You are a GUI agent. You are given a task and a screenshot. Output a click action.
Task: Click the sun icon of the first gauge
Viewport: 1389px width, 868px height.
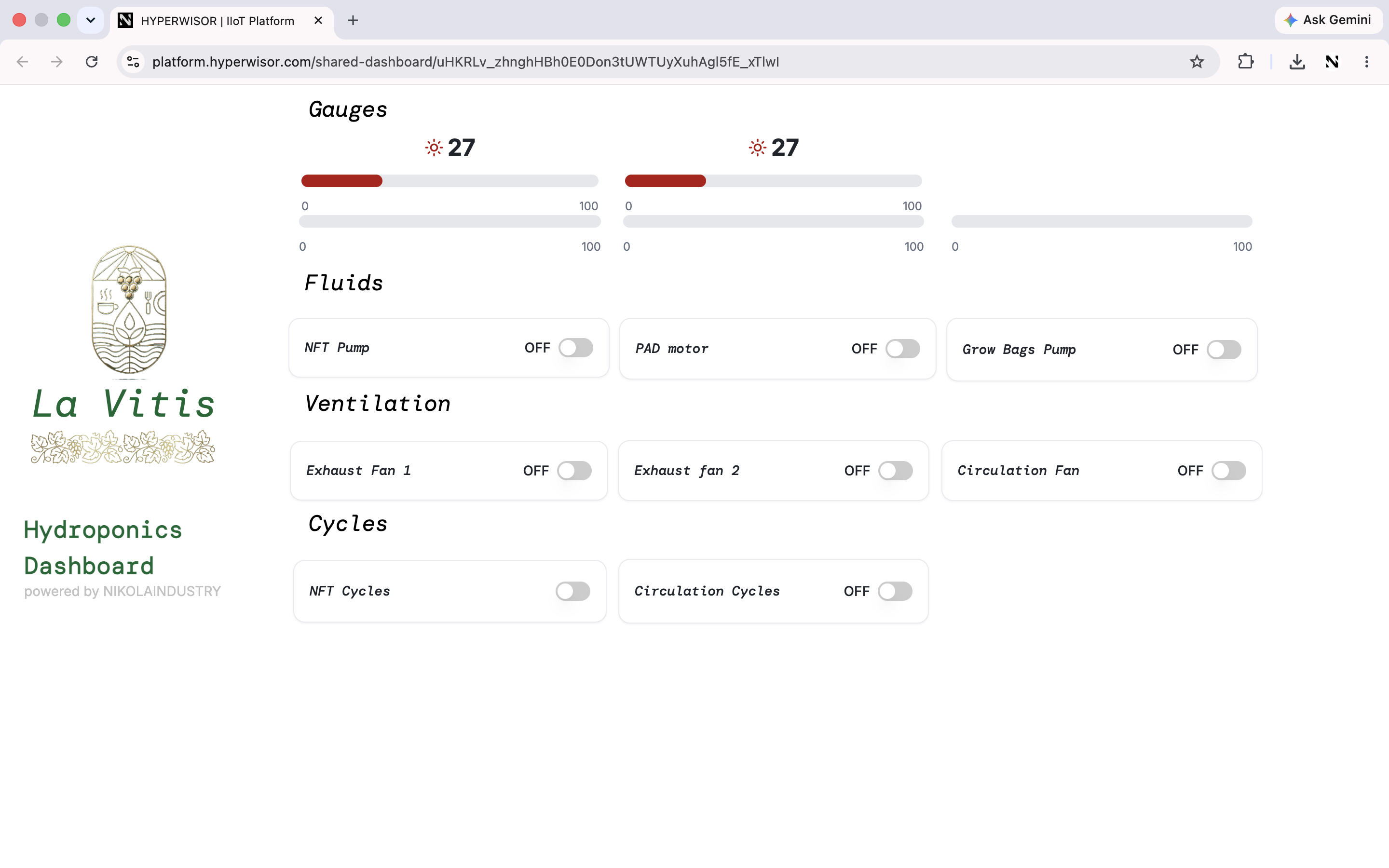pos(434,148)
